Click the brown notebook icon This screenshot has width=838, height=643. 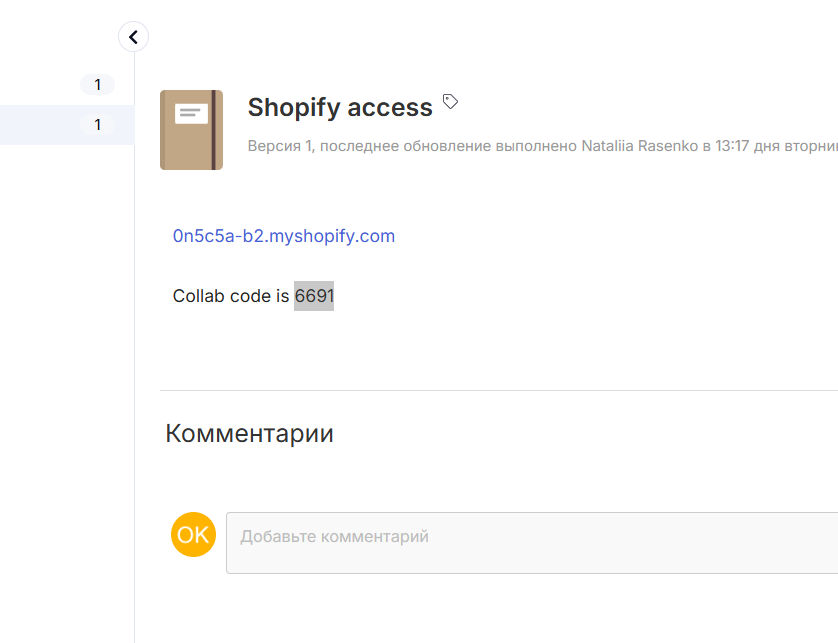[x=191, y=130]
